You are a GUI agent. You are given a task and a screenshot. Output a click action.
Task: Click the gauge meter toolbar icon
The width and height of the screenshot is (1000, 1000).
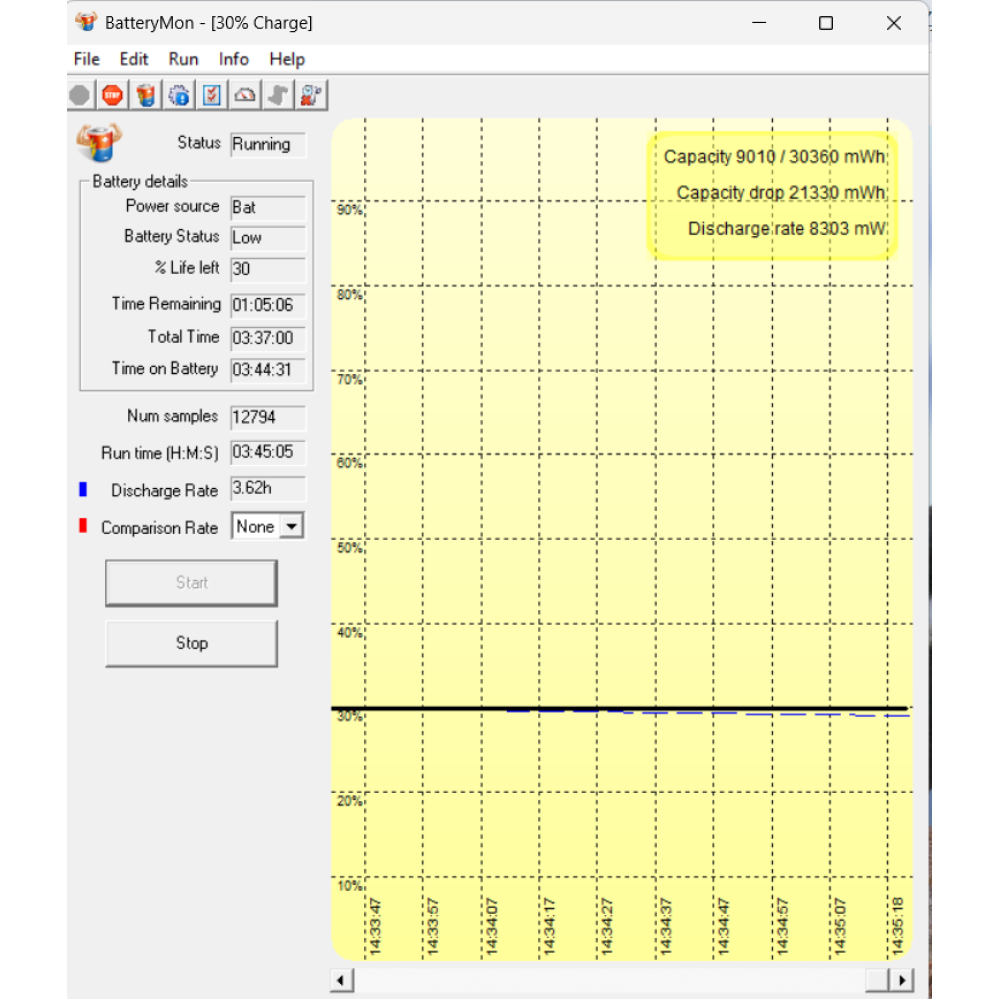click(x=245, y=96)
